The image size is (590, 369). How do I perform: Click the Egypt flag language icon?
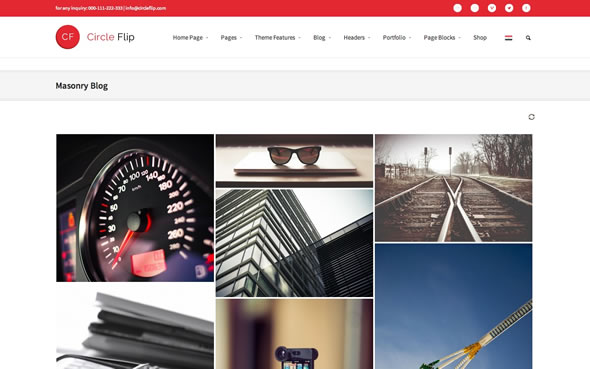point(508,38)
